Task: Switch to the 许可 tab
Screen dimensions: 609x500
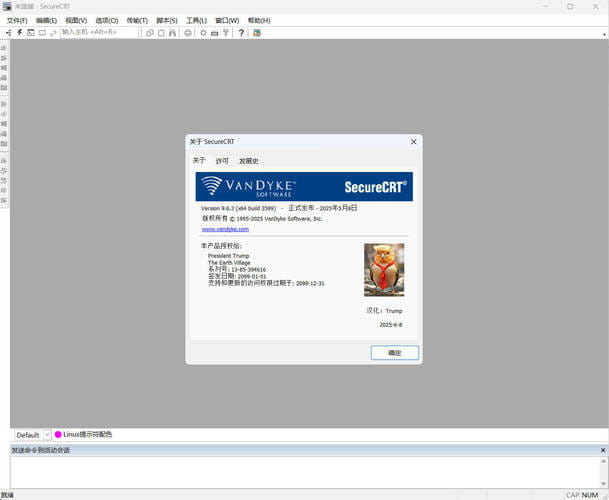Action: (222, 161)
